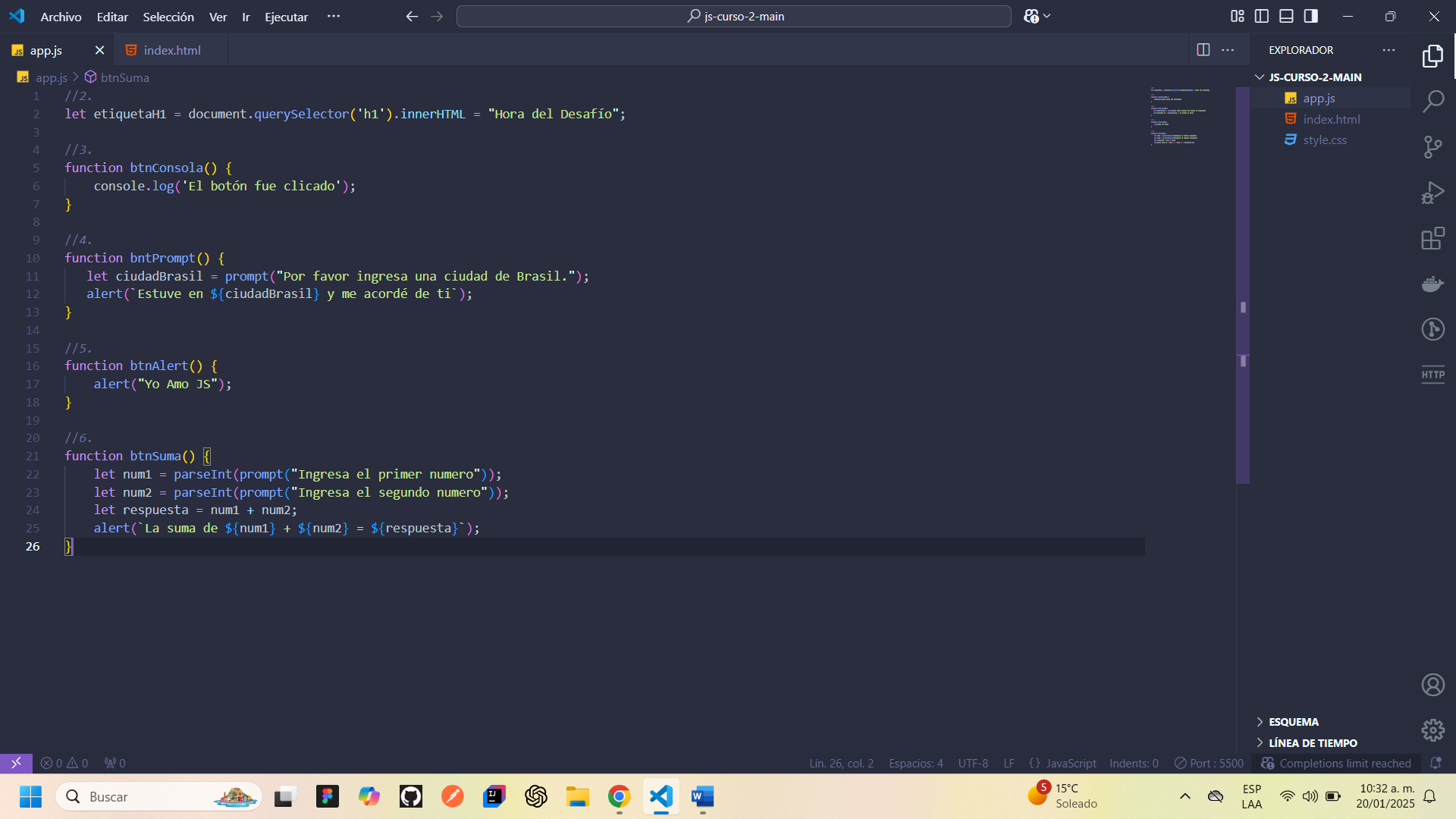
Task: Open Copilot dropdown chevron in title bar
Action: tap(1047, 16)
